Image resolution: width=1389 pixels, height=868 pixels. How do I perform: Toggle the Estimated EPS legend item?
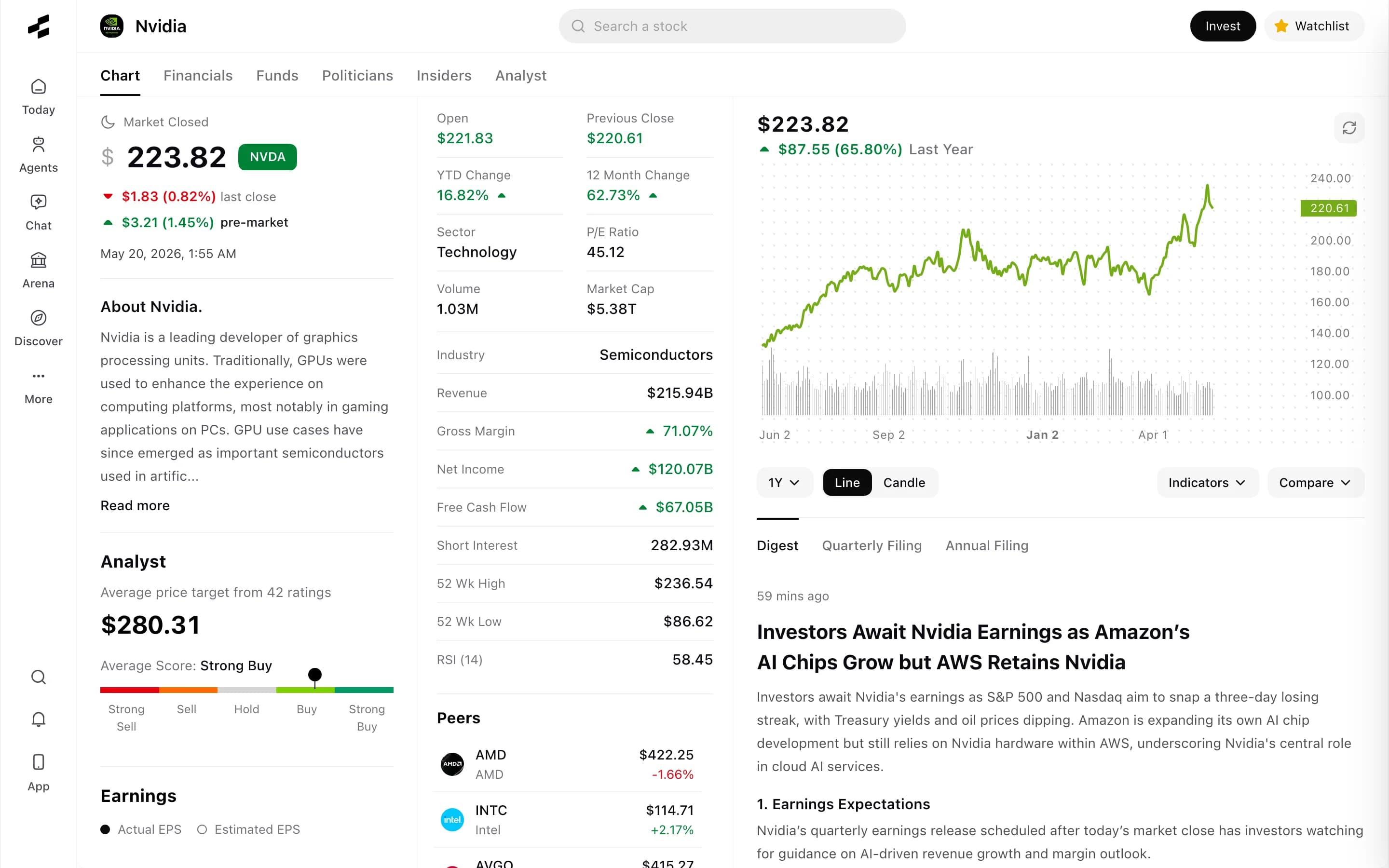(248, 829)
